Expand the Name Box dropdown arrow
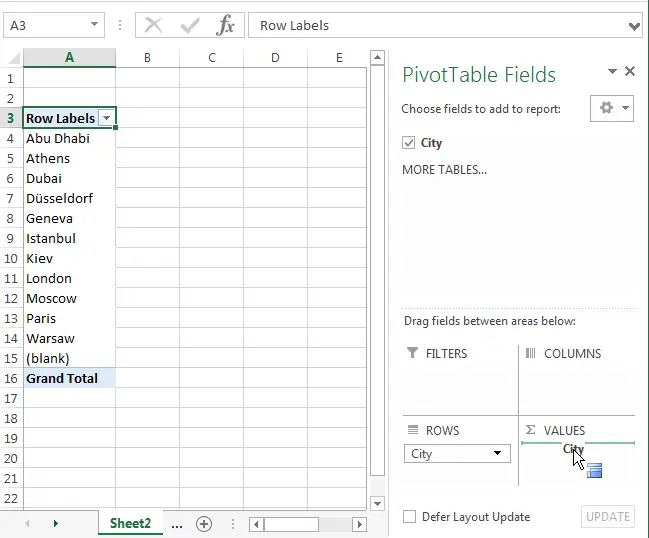The height and width of the screenshot is (538, 649). pyautogui.click(x=94, y=24)
